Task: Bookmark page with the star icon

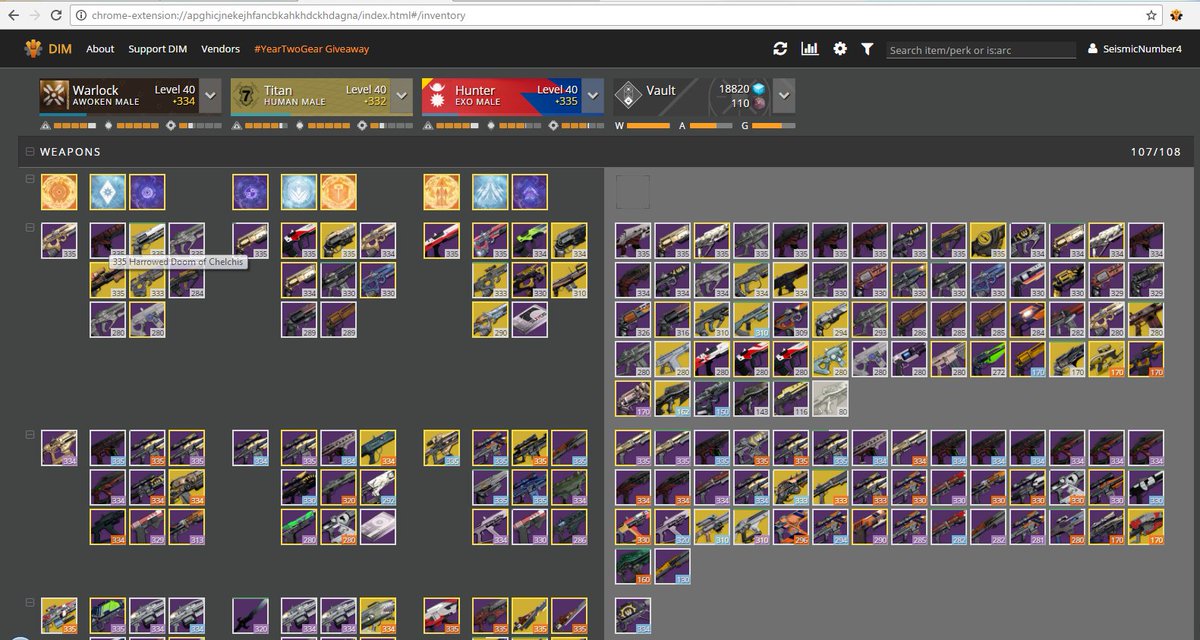Action: coord(1151,15)
